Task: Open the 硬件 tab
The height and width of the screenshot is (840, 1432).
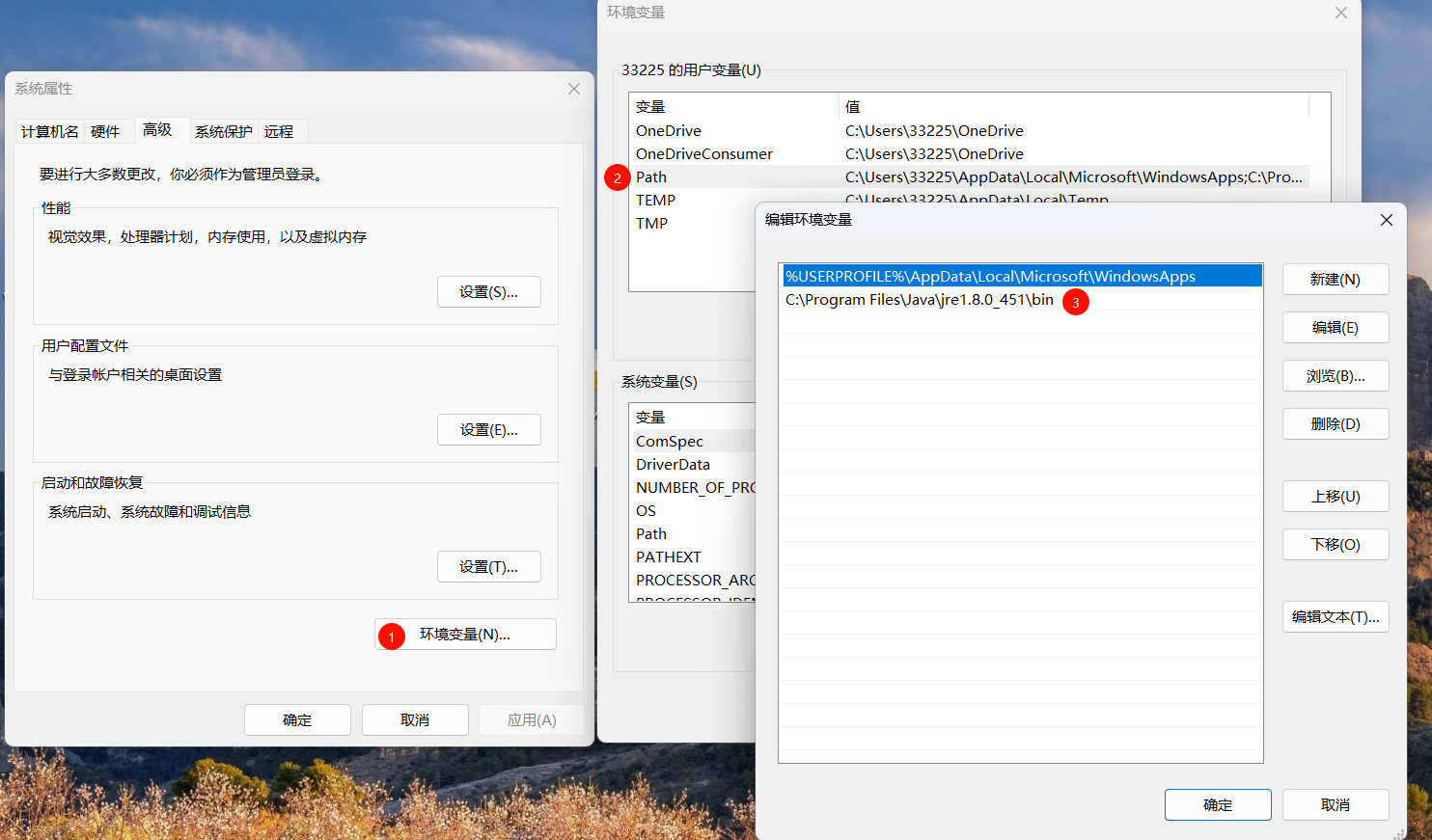Action: [105, 132]
